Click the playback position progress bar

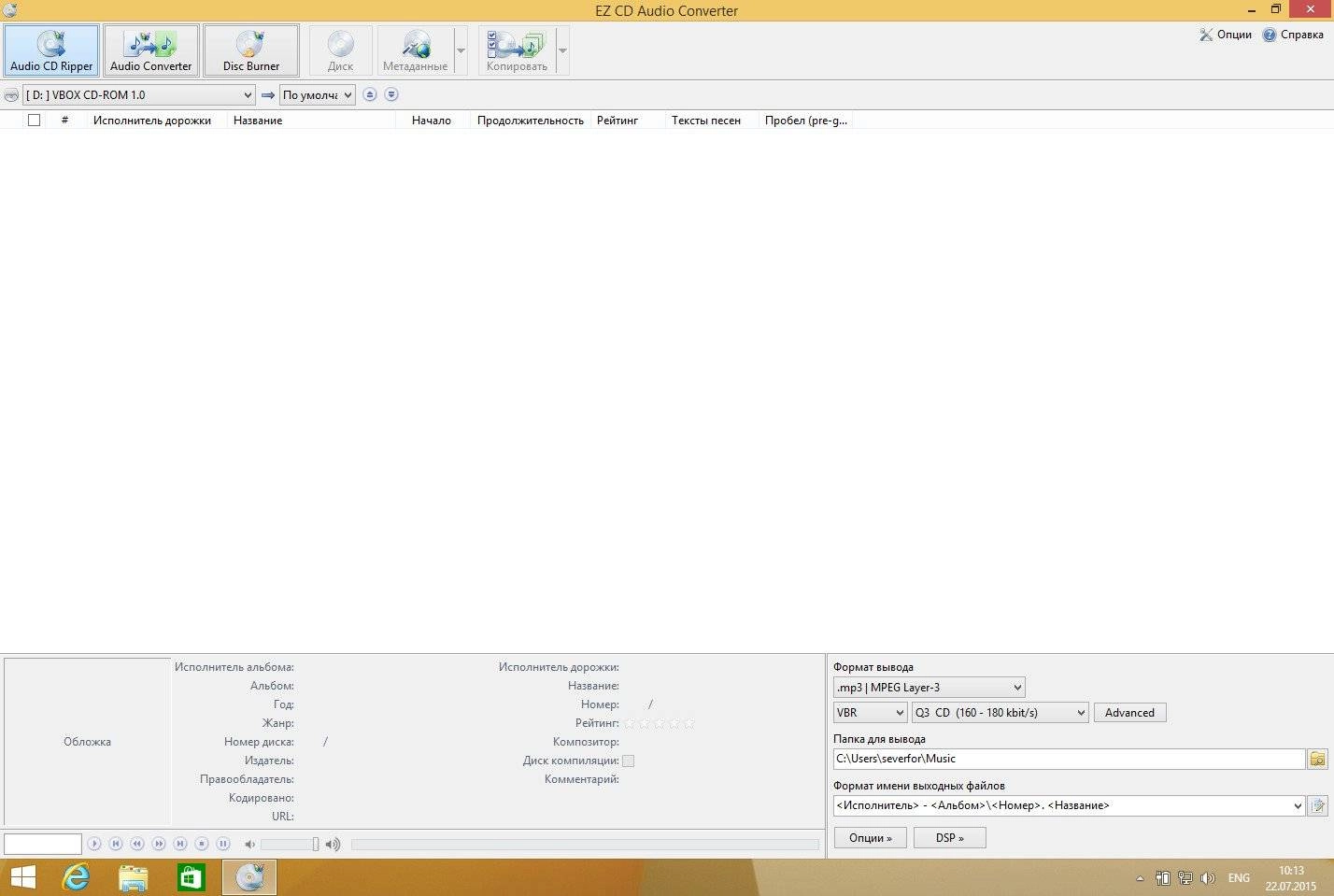[585, 845]
